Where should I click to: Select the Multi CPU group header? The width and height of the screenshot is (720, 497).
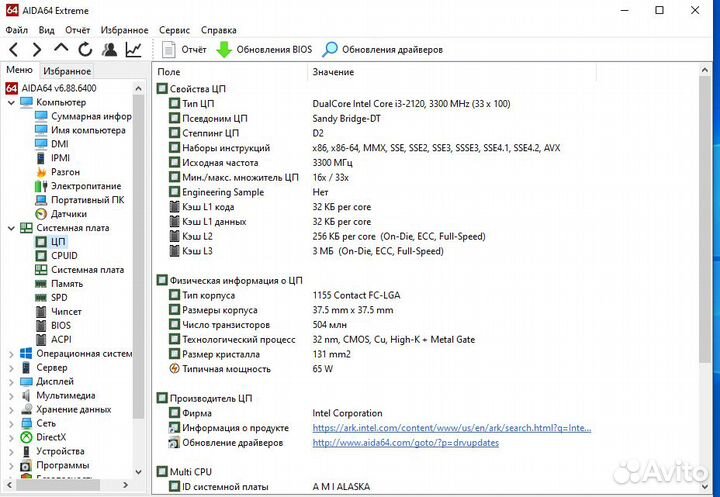pyautogui.click(x=184, y=472)
